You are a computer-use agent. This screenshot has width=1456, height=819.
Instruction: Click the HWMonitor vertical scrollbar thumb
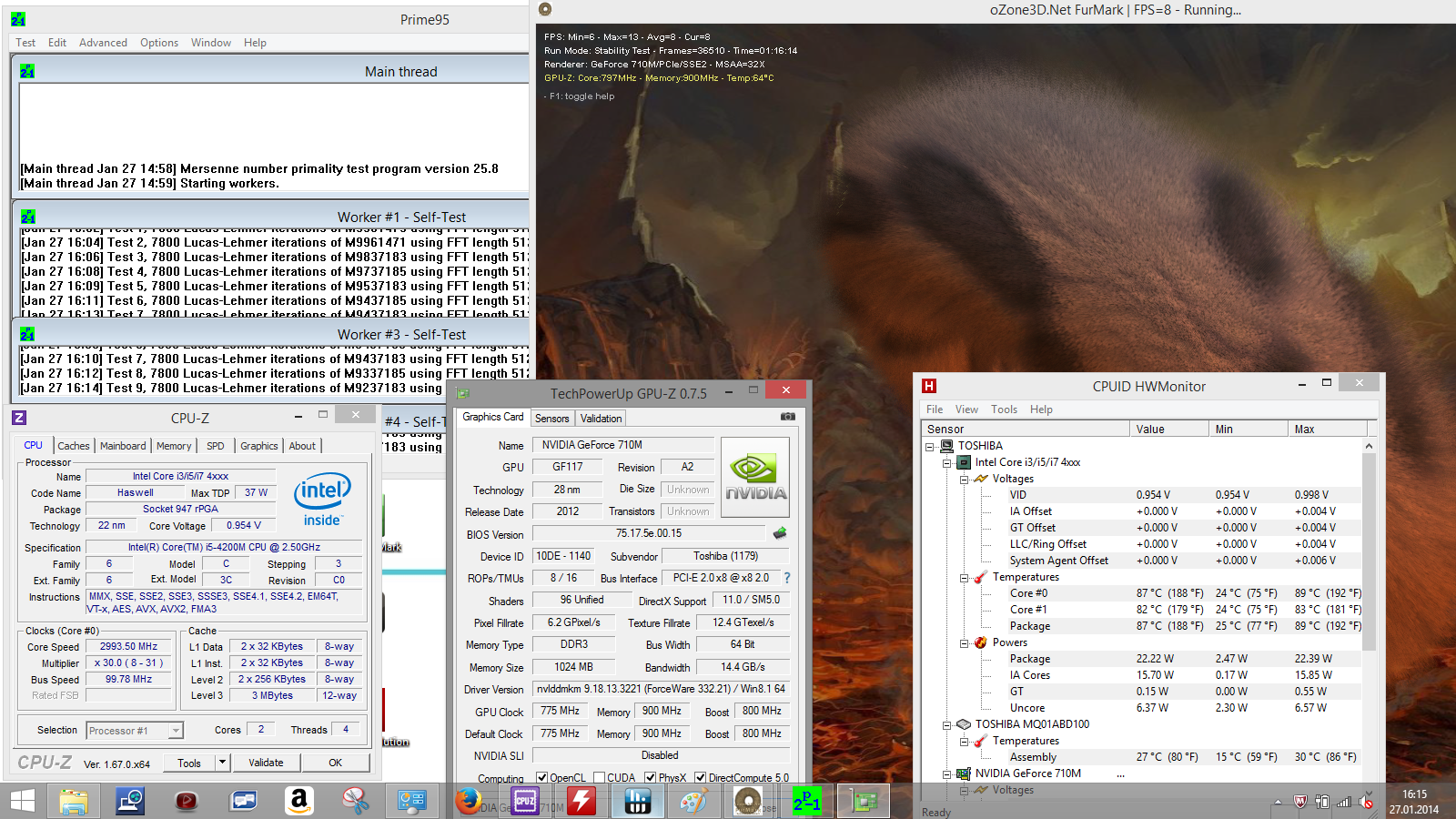1370,551
